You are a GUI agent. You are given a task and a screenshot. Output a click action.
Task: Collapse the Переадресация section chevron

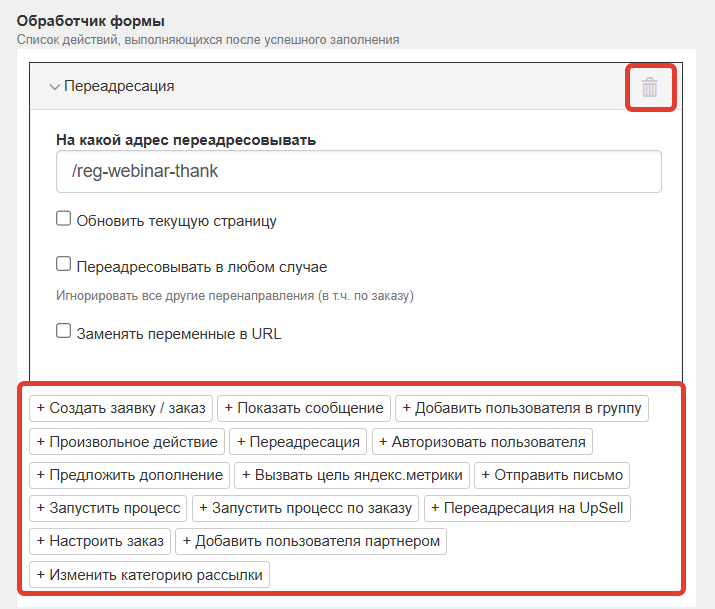point(55,87)
